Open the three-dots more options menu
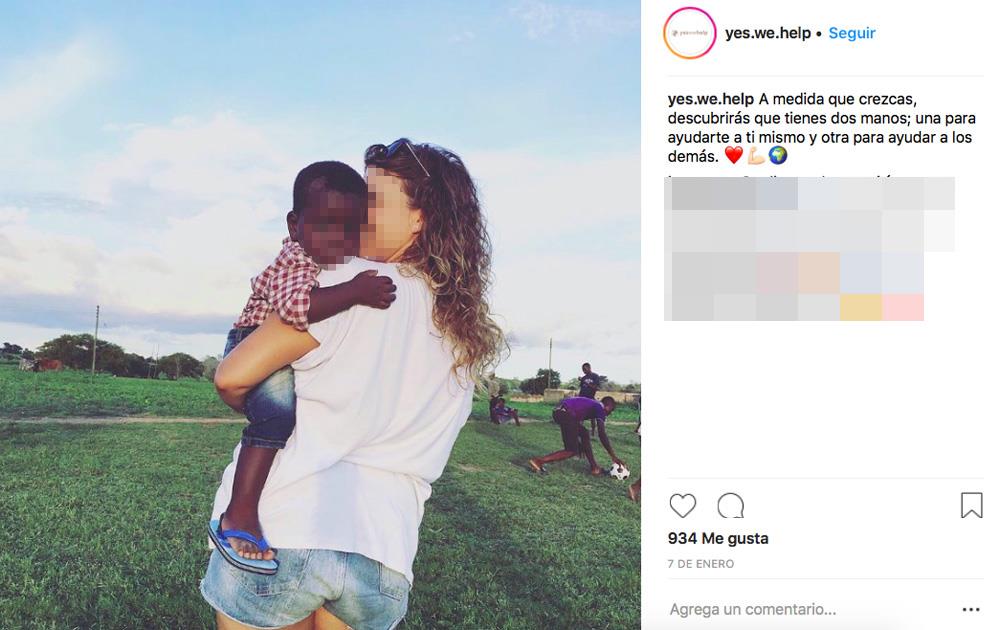 coord(971,610)
